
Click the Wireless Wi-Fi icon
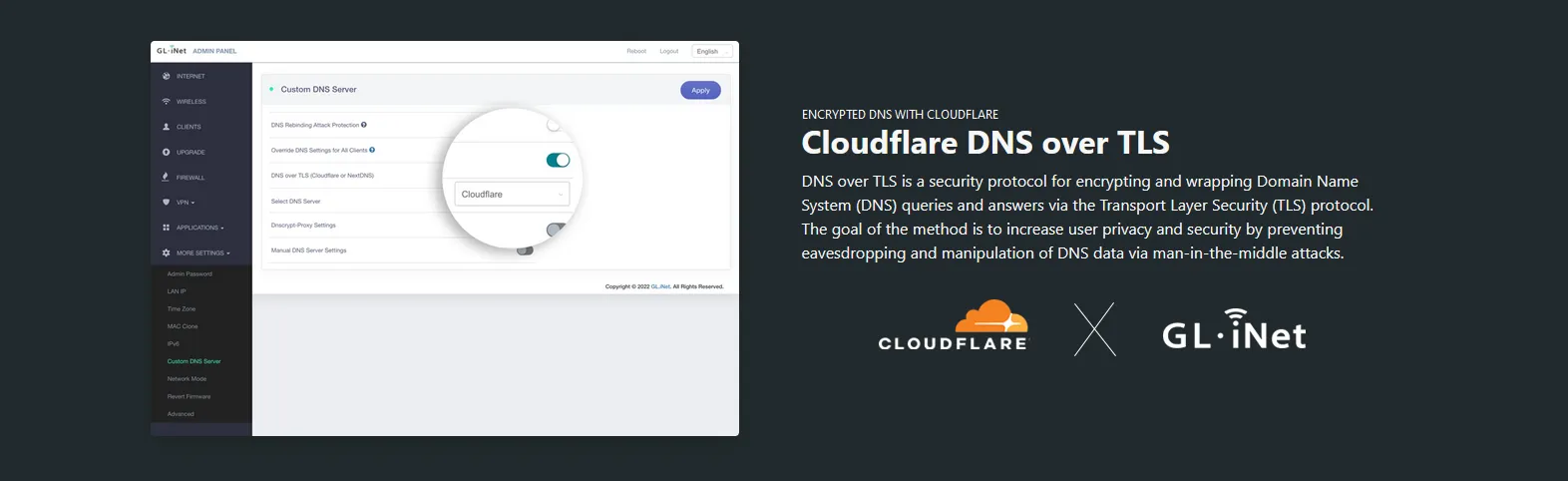[x=166, y=102]
